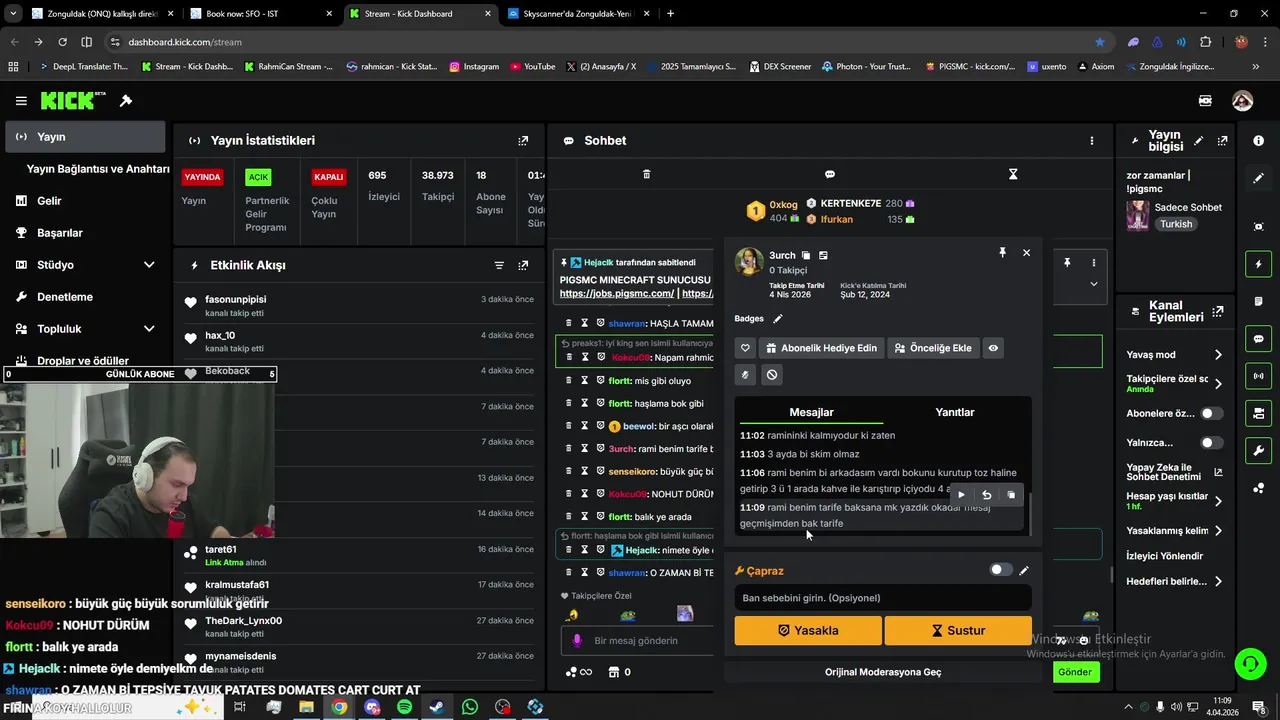Open the green headset support button

[x=1249, y=663]
